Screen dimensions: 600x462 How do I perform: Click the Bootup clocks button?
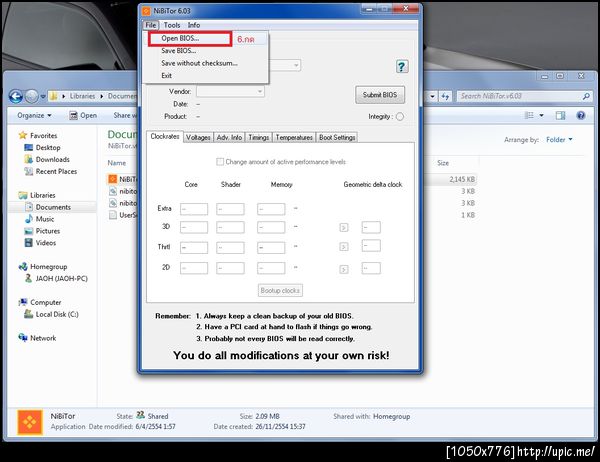point(280,291)
